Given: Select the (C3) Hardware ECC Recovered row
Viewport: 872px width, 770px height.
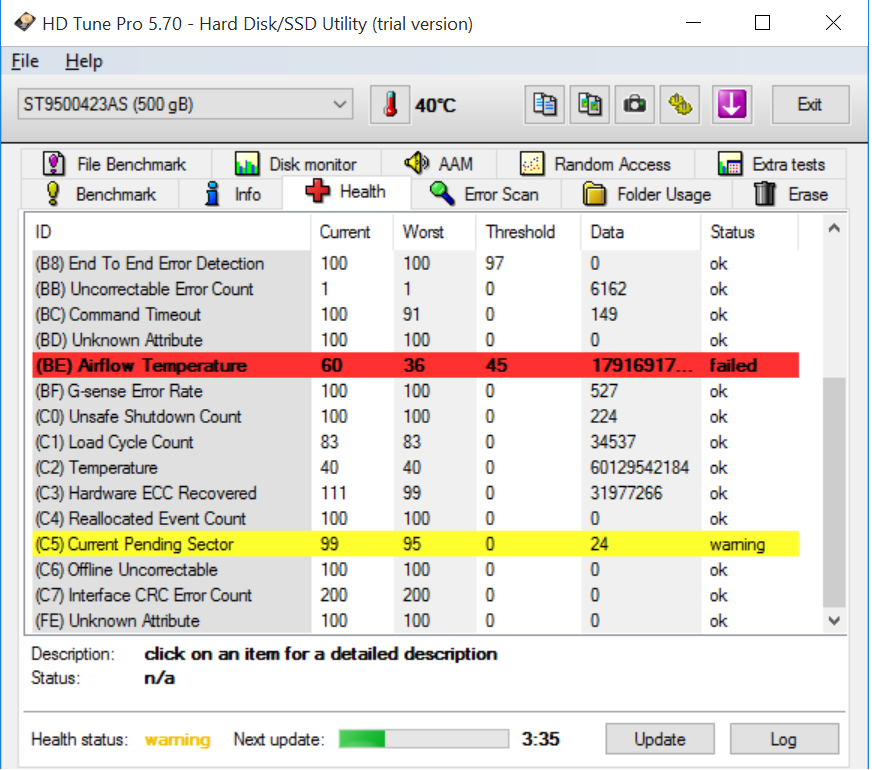Looking at the screenshot, I should tap(416, 493).
